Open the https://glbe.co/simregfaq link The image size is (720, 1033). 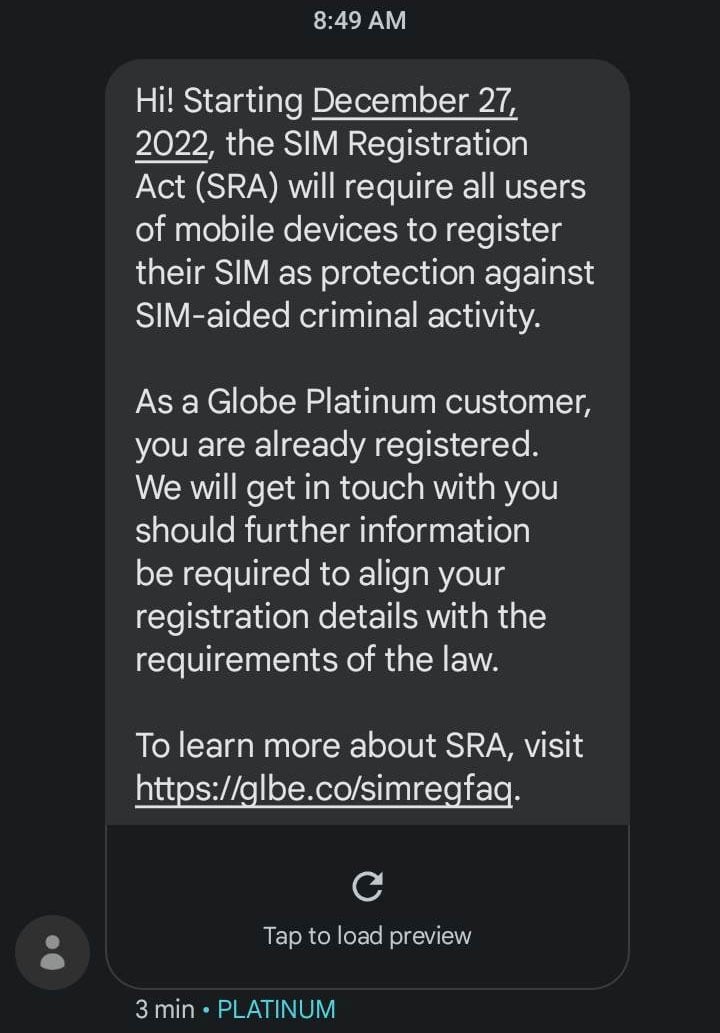[x=324, y=788]
